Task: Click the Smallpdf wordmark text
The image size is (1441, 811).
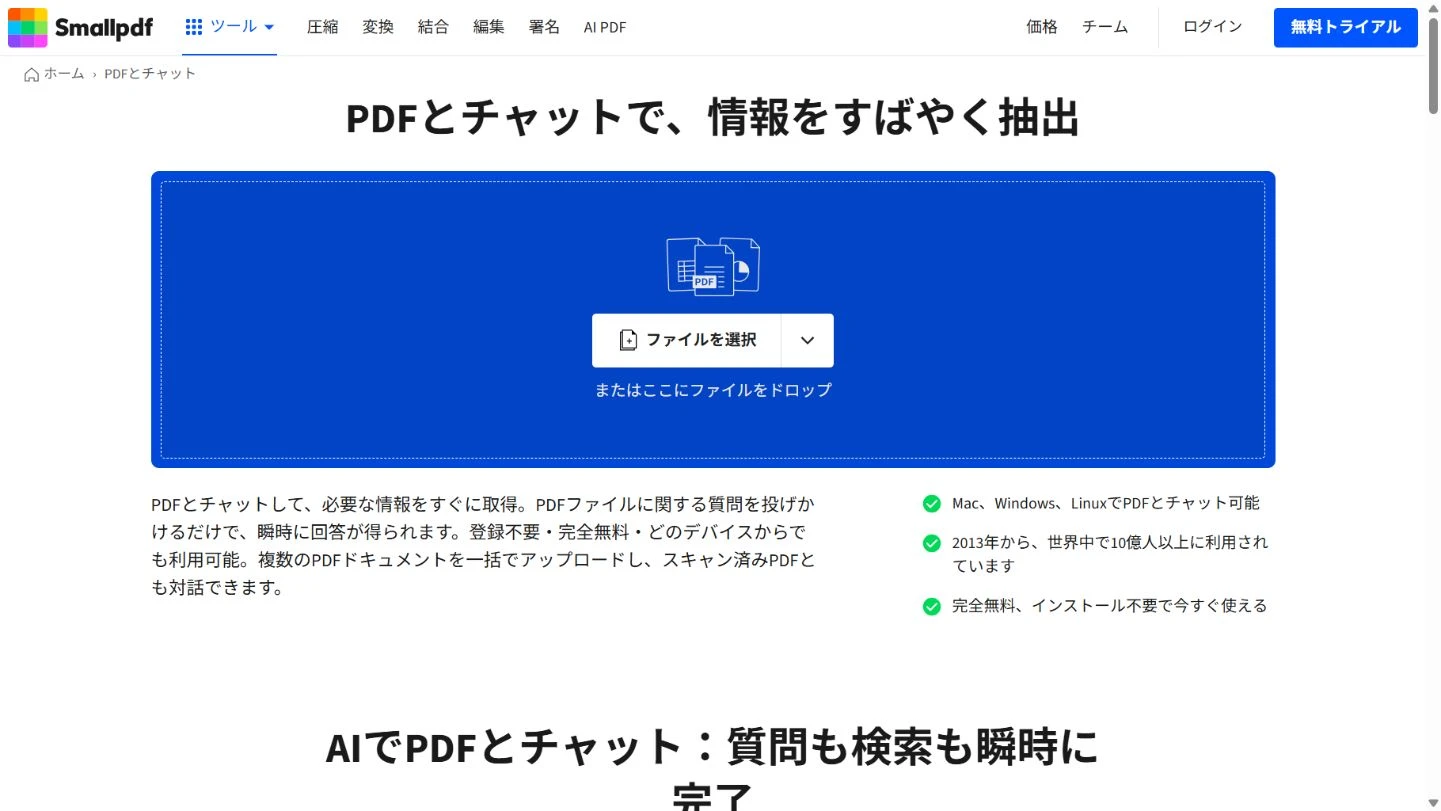Action: pos(104,28)
